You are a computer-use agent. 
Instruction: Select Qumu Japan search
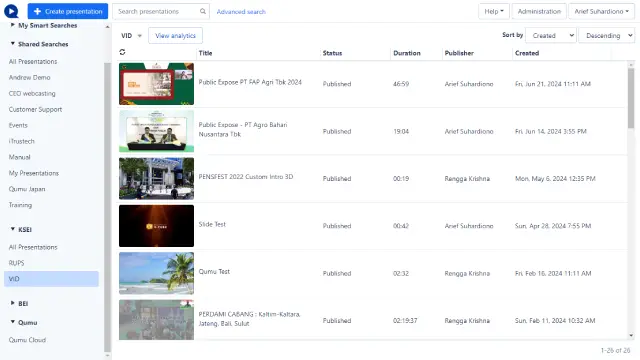tap(27, 189)
